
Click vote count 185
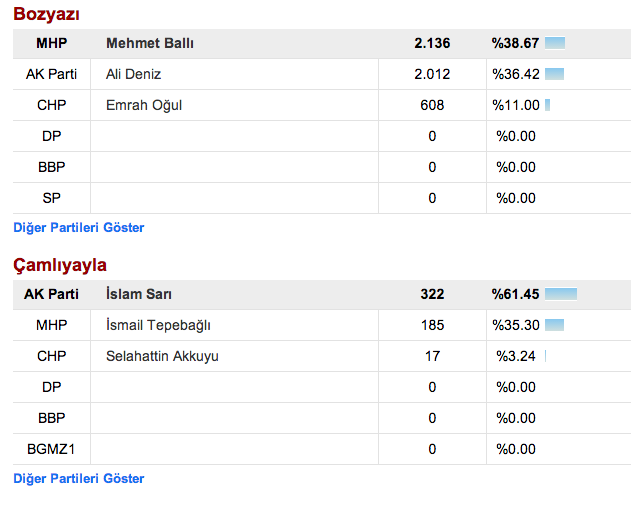click(432, 325)
